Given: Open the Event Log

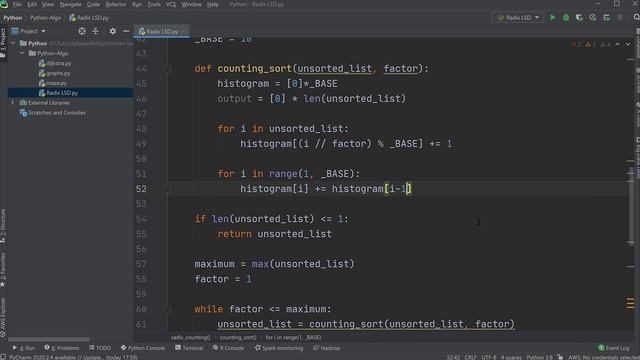Looking at the screenshot, I should pyautogui.click(x=614, y=348).
